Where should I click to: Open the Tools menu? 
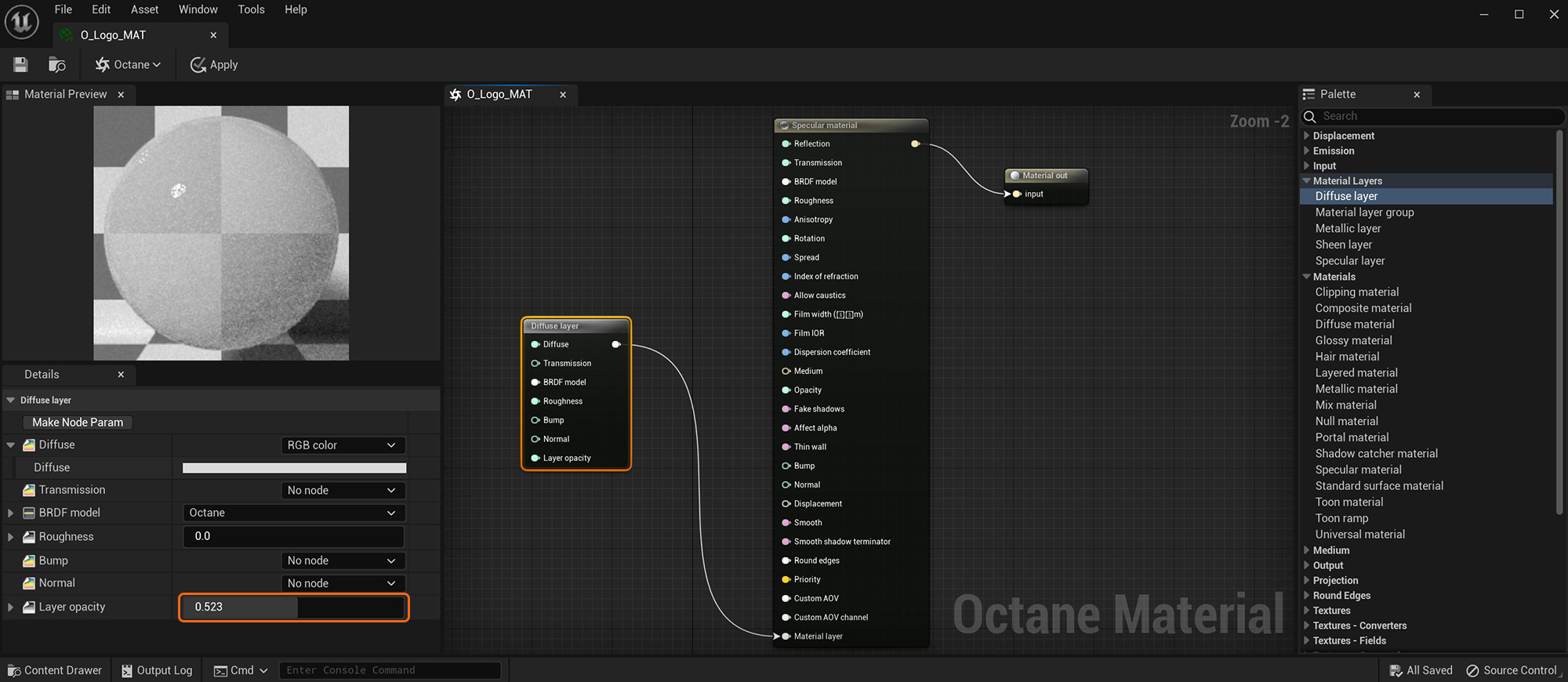pos(251,9)
